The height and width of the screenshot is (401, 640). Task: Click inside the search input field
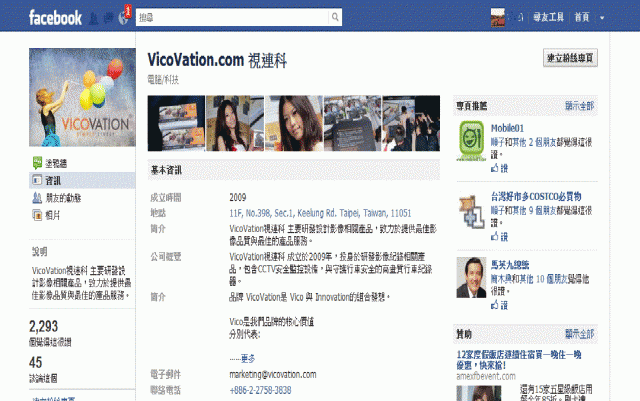[232, 17]
